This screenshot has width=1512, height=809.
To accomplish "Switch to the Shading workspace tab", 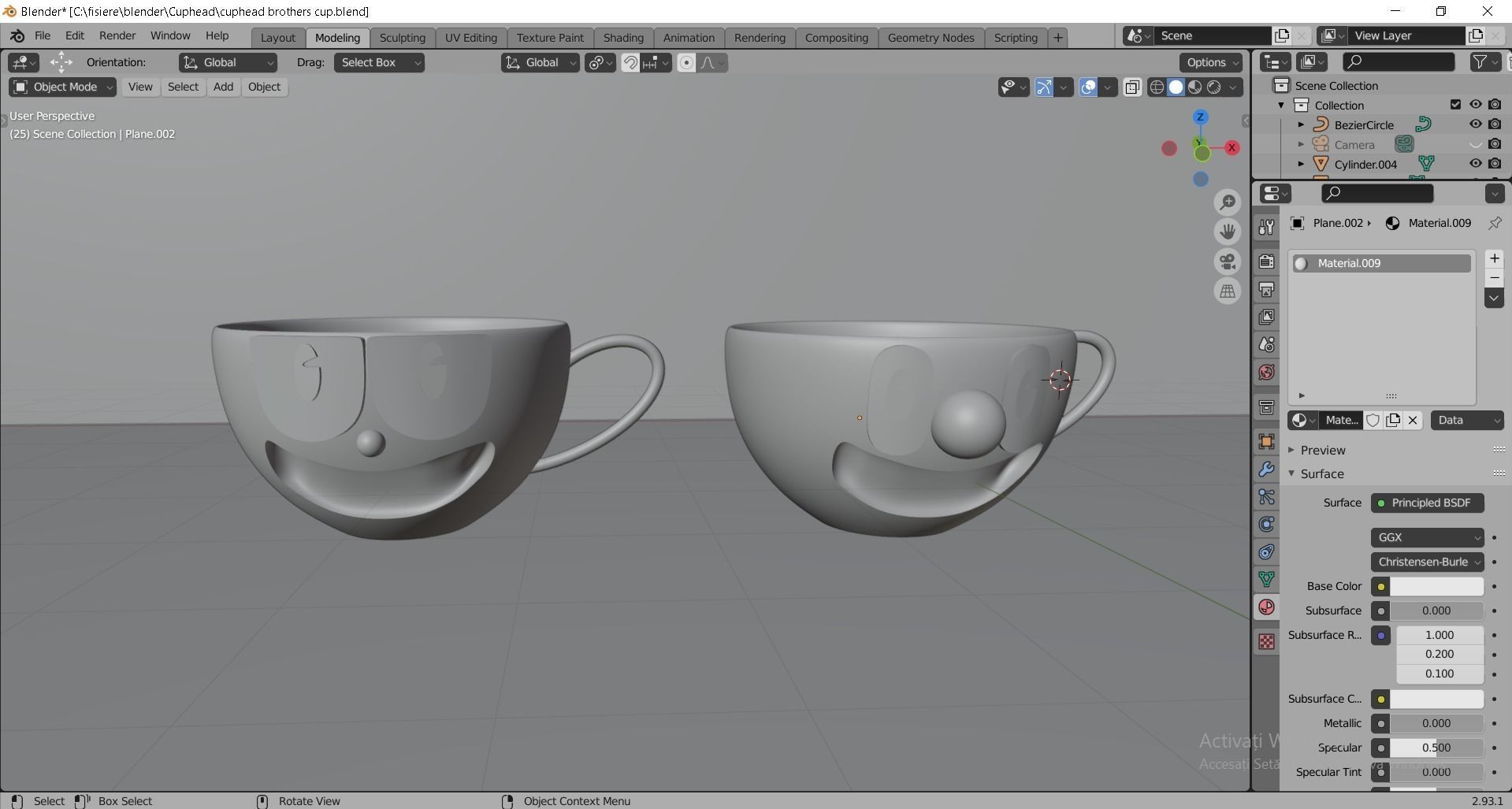I will 623,38.
